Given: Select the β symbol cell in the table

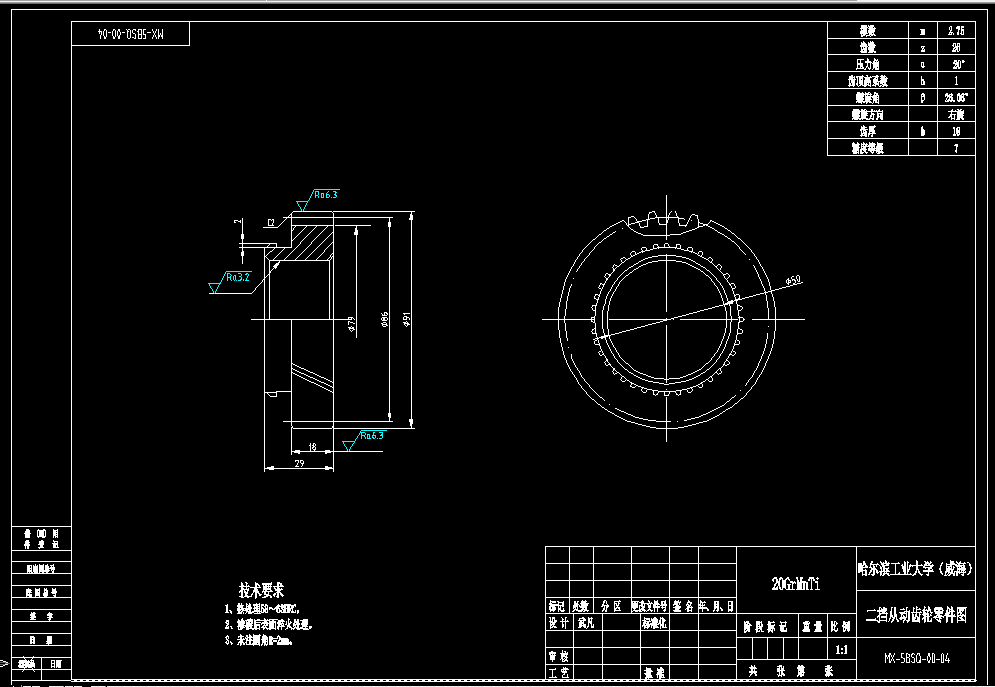Looking at the screenshot, I should click(923, 98).
